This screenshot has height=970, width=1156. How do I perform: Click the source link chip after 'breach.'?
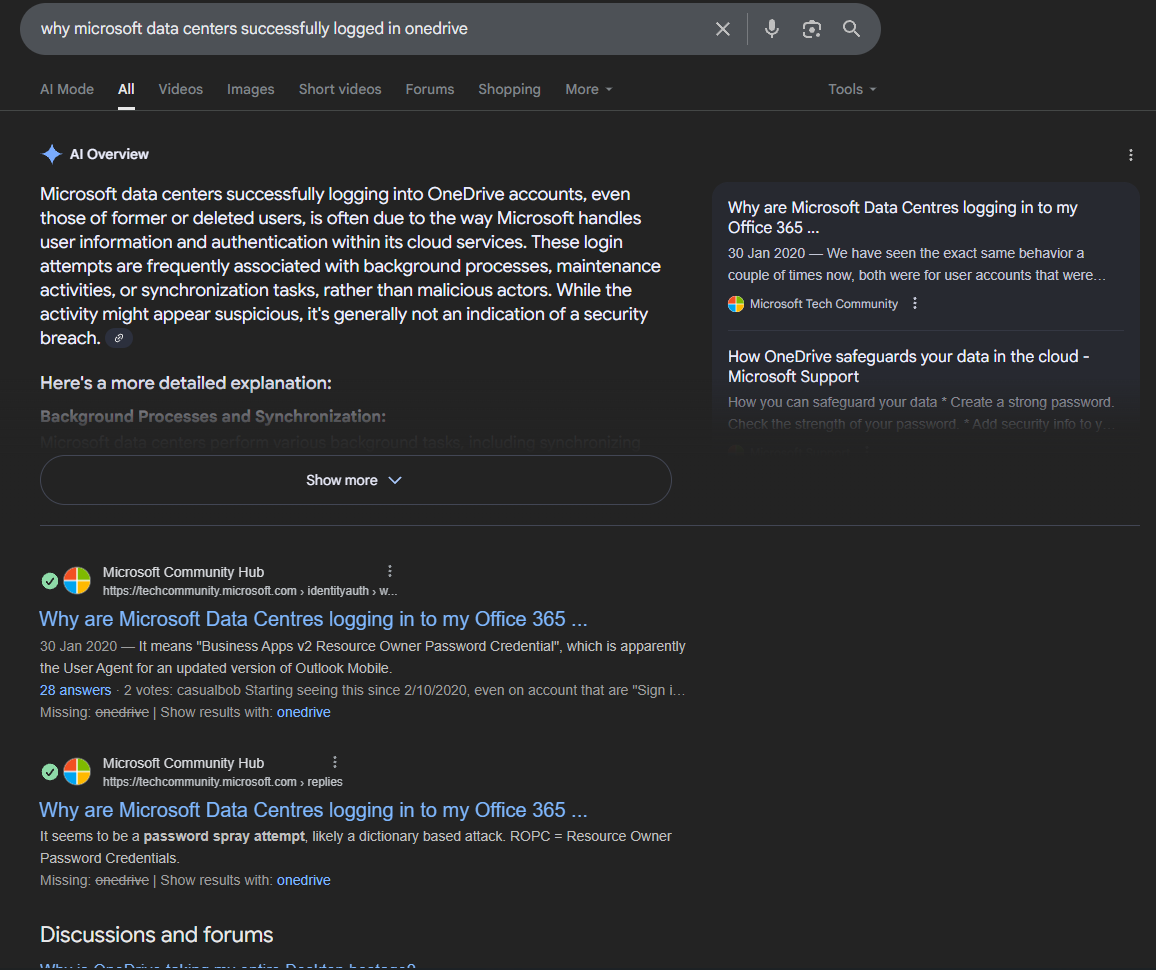click(119, 338)
